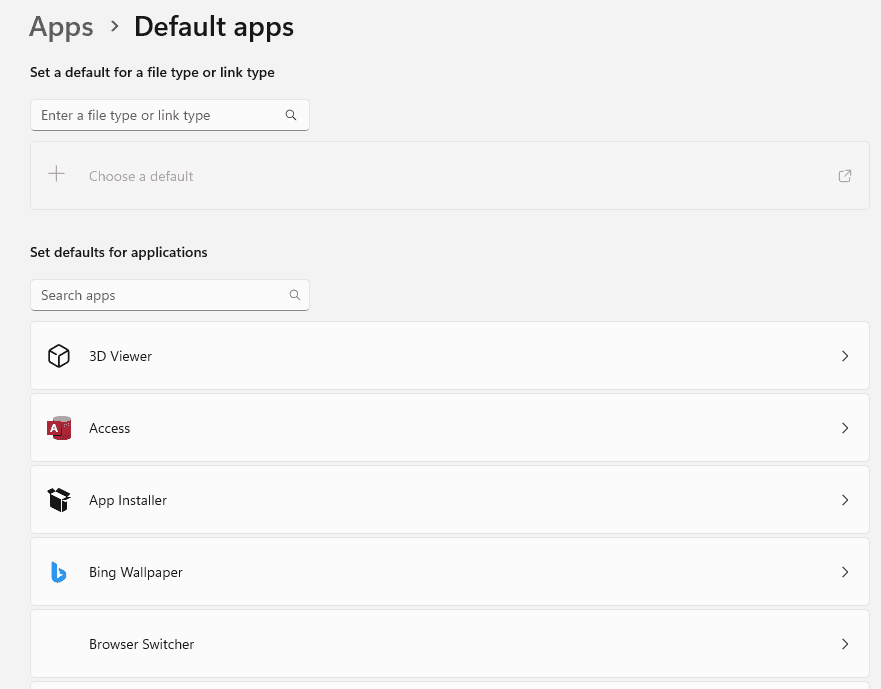The height and width of the screenshot is (689, 881).
Task: Click the Bing Wallpaper logo icon
Action: 58,572
